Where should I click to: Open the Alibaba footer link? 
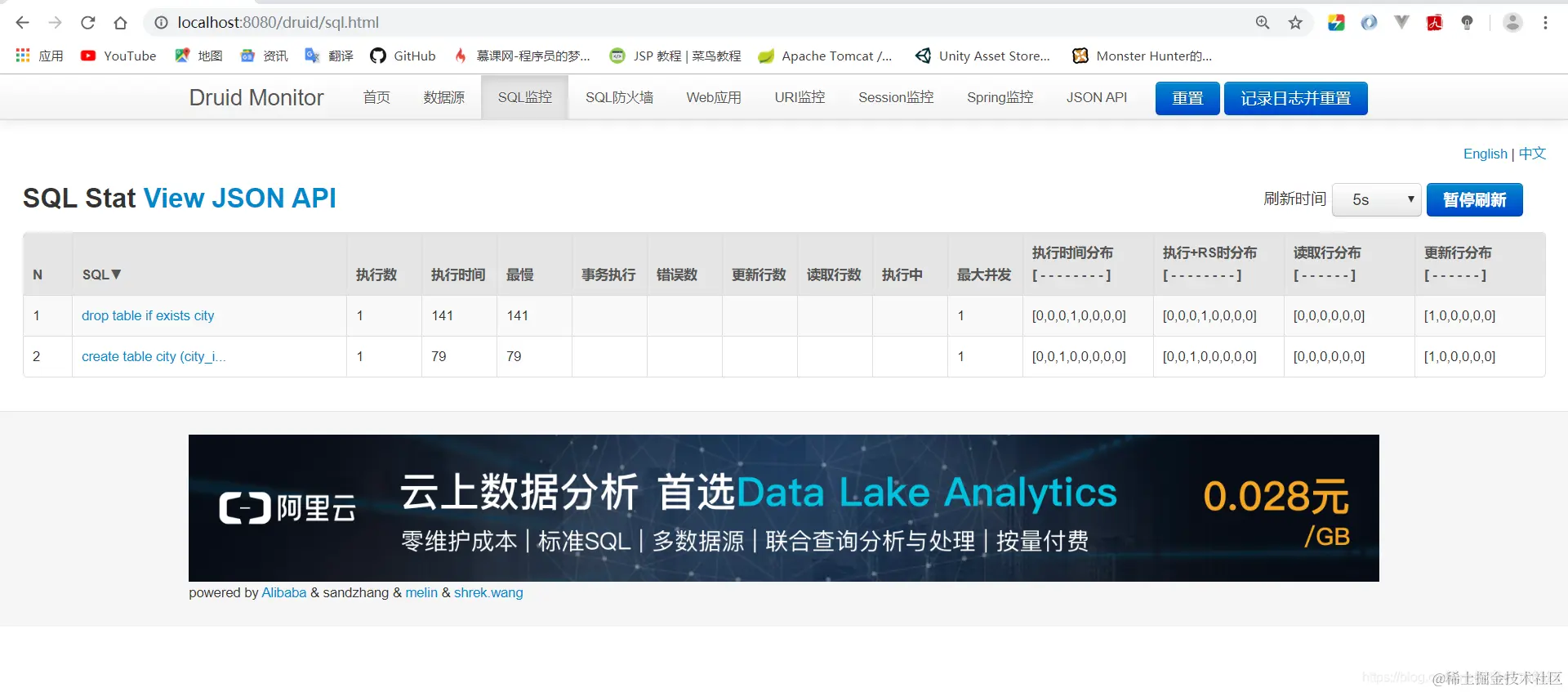[283, 592]
